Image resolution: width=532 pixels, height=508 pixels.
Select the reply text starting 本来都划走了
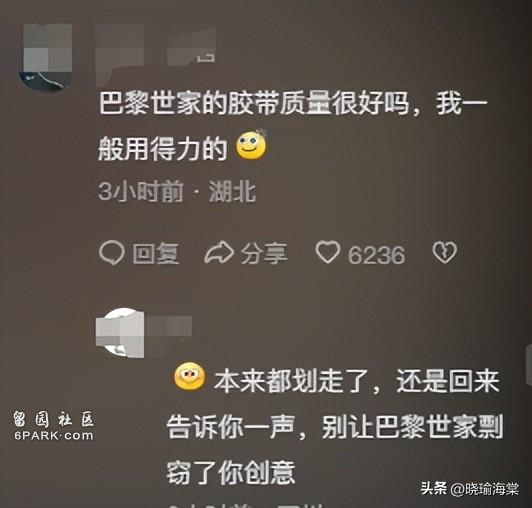335,426
